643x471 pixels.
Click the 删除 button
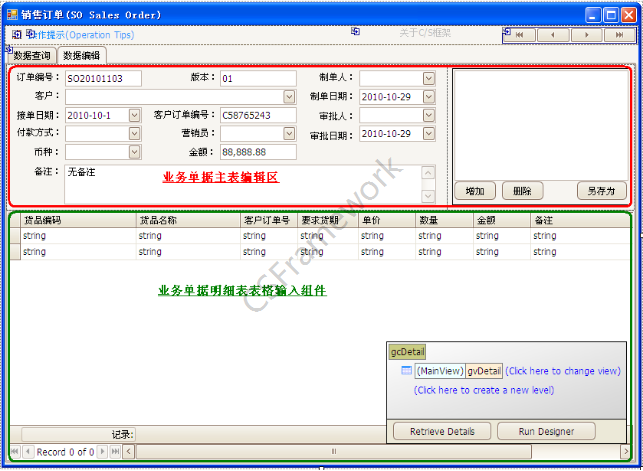[522, 191]
